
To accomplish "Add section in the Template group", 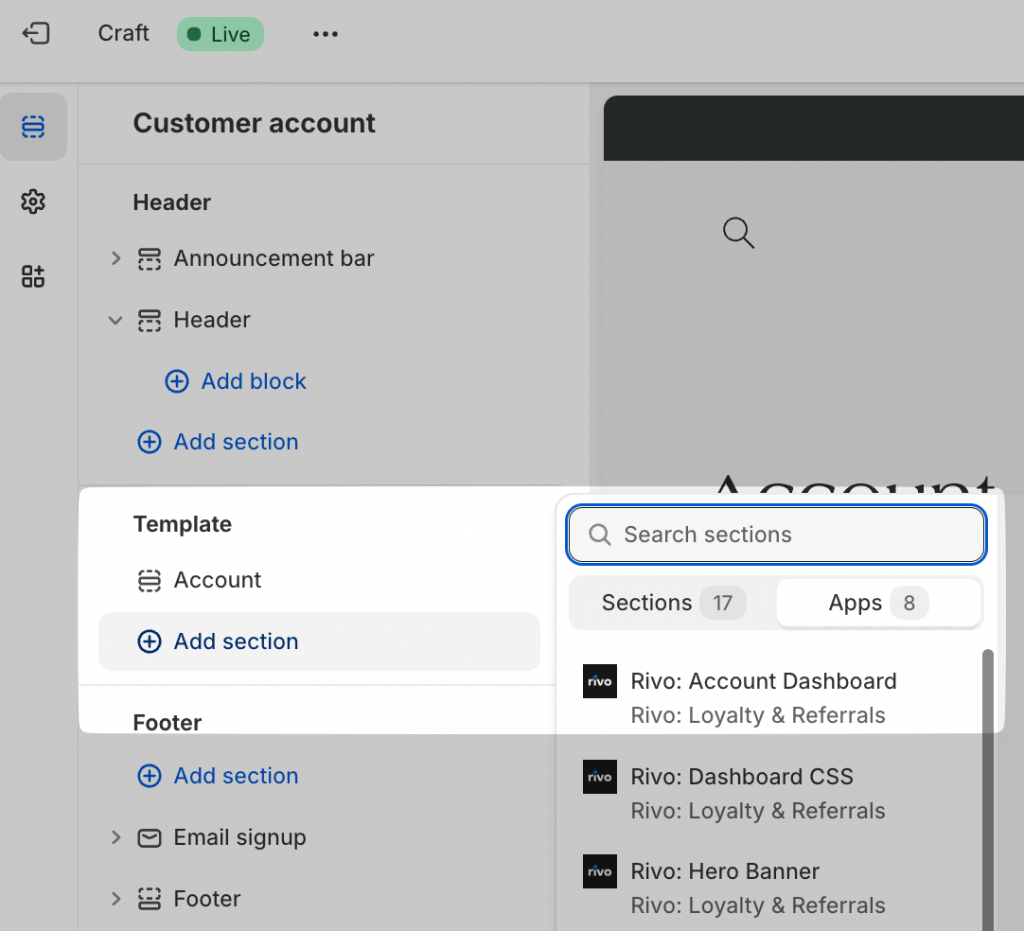I will [x=319, y=641].
